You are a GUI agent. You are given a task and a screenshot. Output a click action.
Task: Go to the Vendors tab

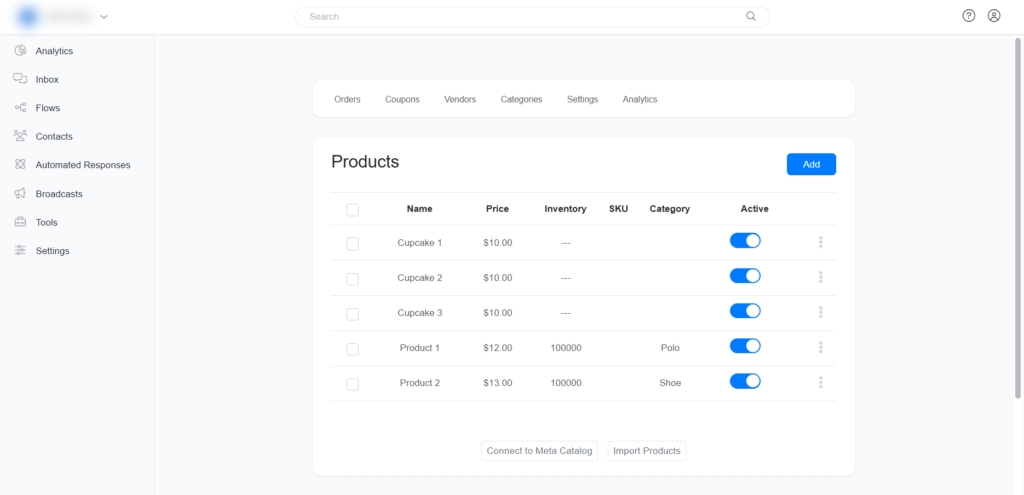click(460, 99)
